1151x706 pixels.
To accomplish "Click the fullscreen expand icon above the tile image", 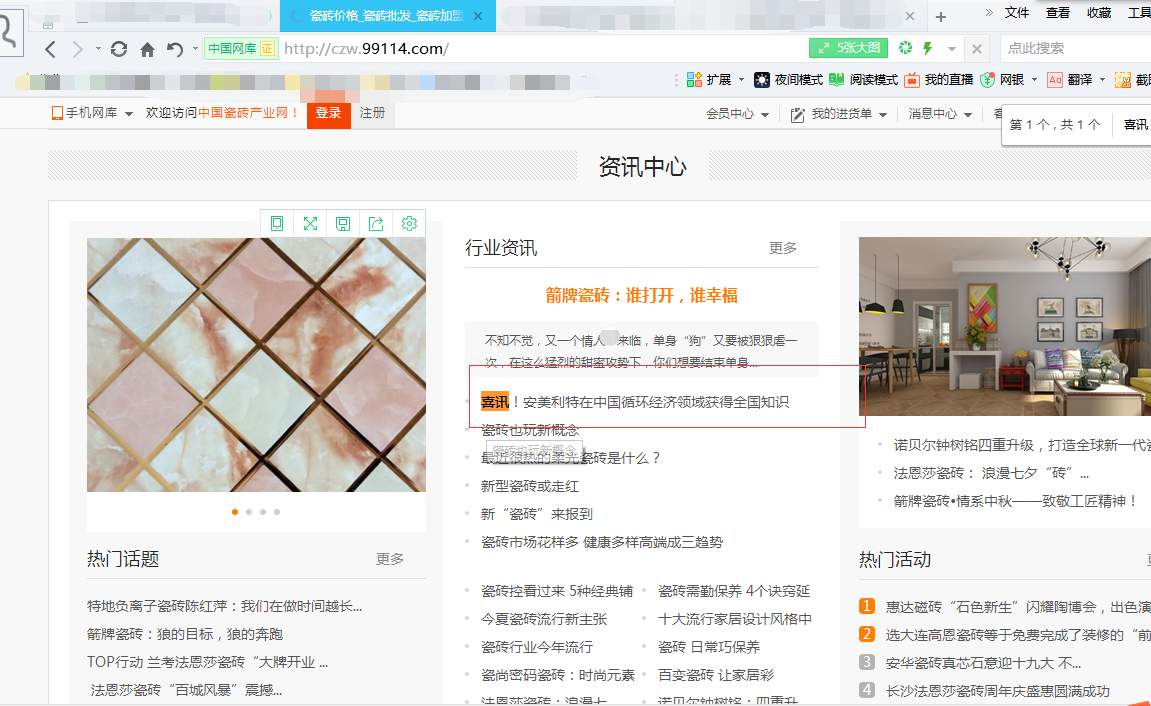I will [311, 223].
